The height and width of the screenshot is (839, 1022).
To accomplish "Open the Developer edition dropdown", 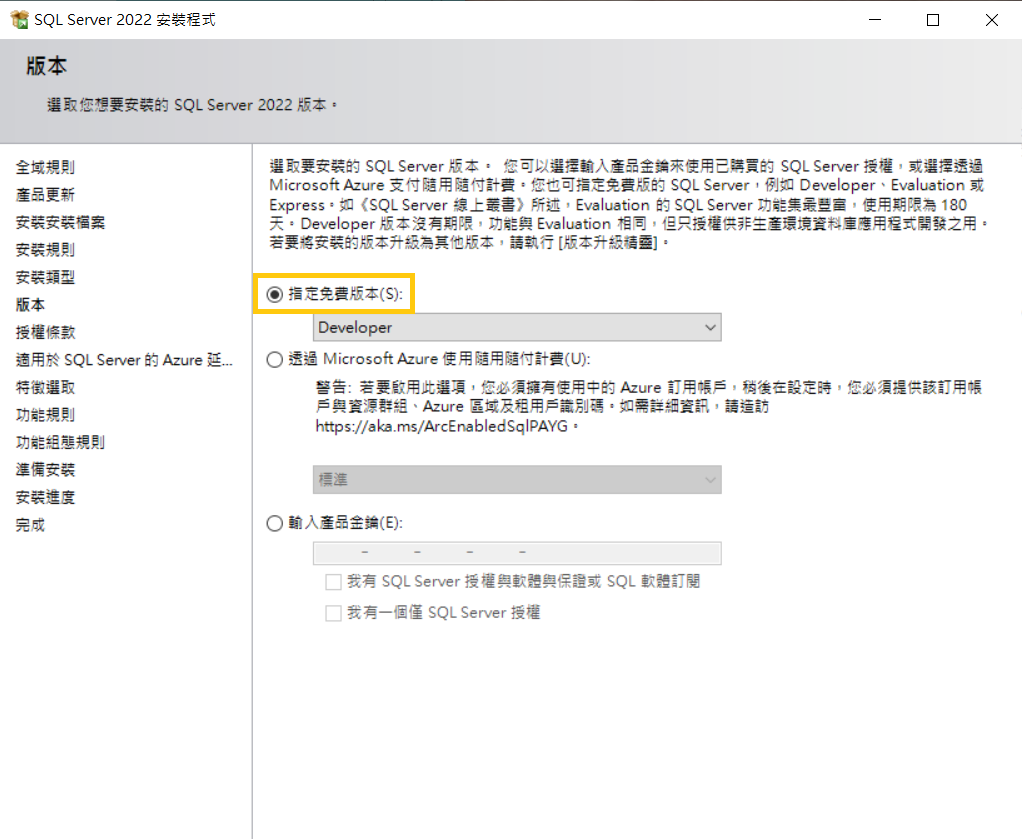I will pyautogui.click(x=517, y=327).
